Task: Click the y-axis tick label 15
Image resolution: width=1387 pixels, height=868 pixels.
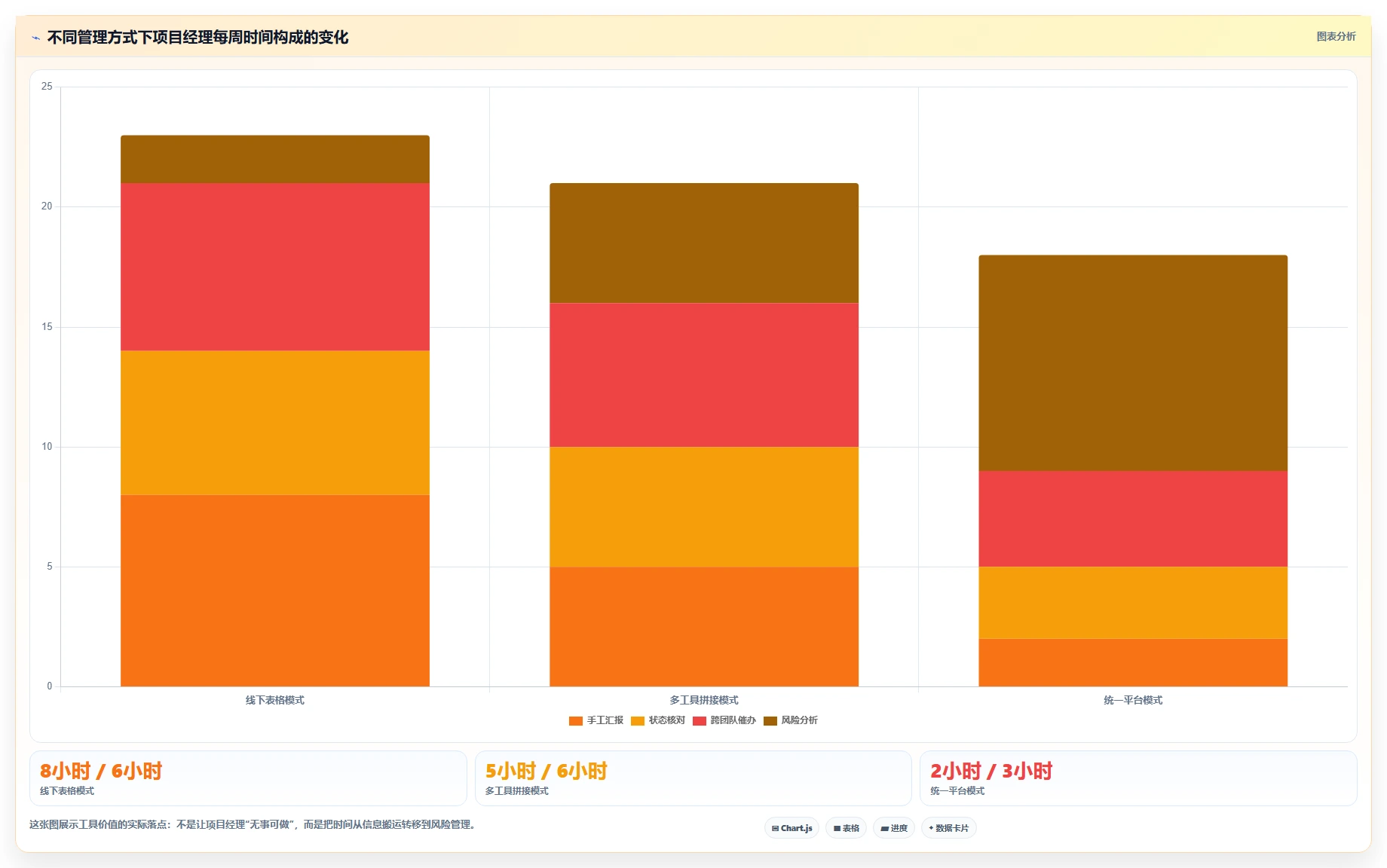Action: click(47, 327)
